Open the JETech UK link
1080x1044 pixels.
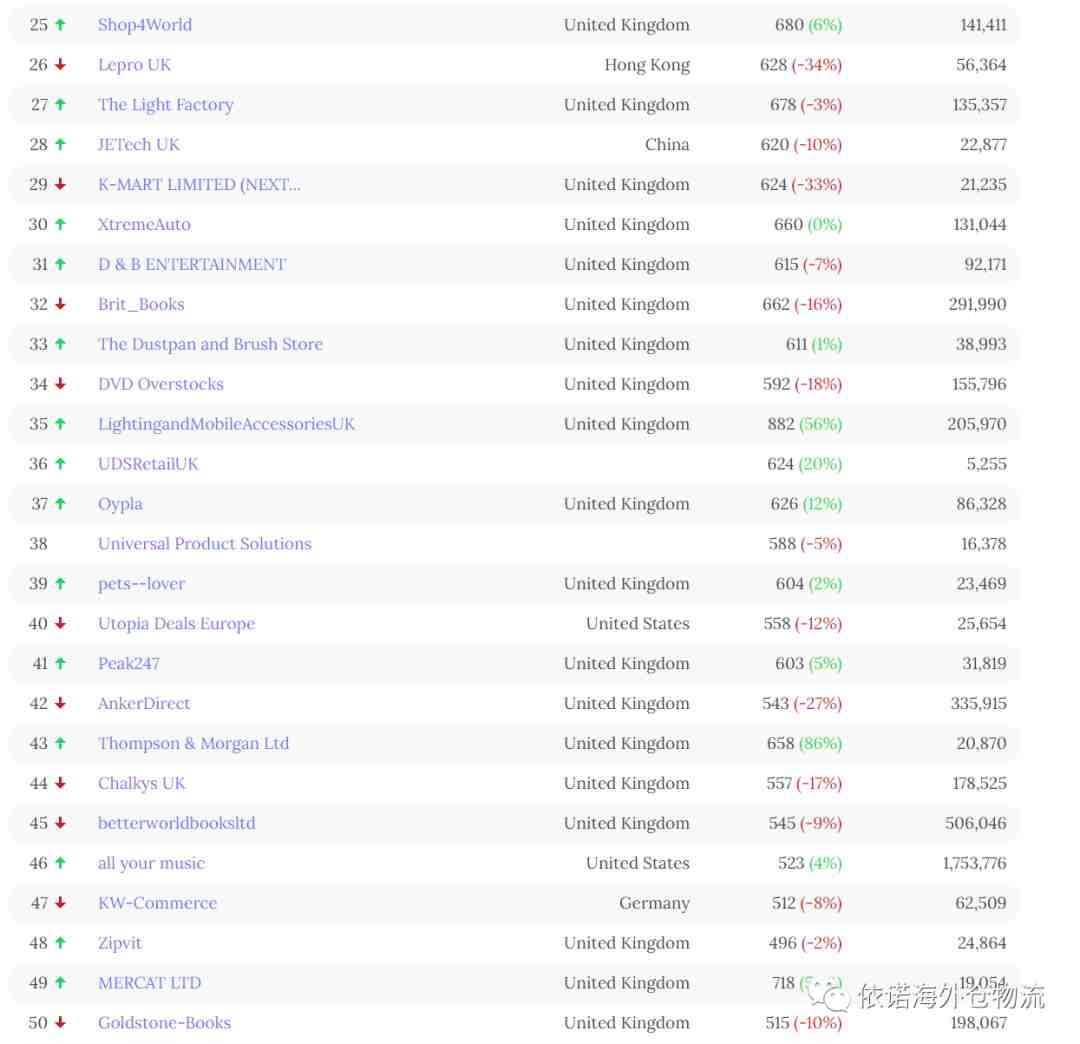[138, 145]
